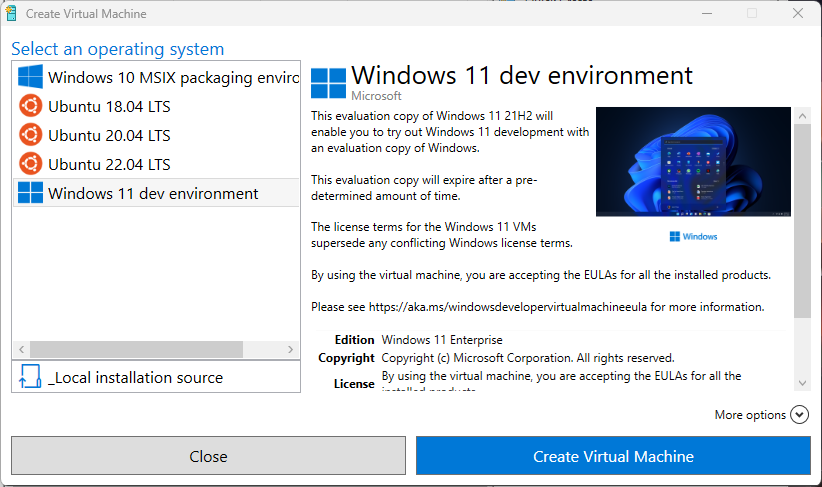Click the Local installation source icon
This screenshot has height=487, width=822.
coord(30,377)
